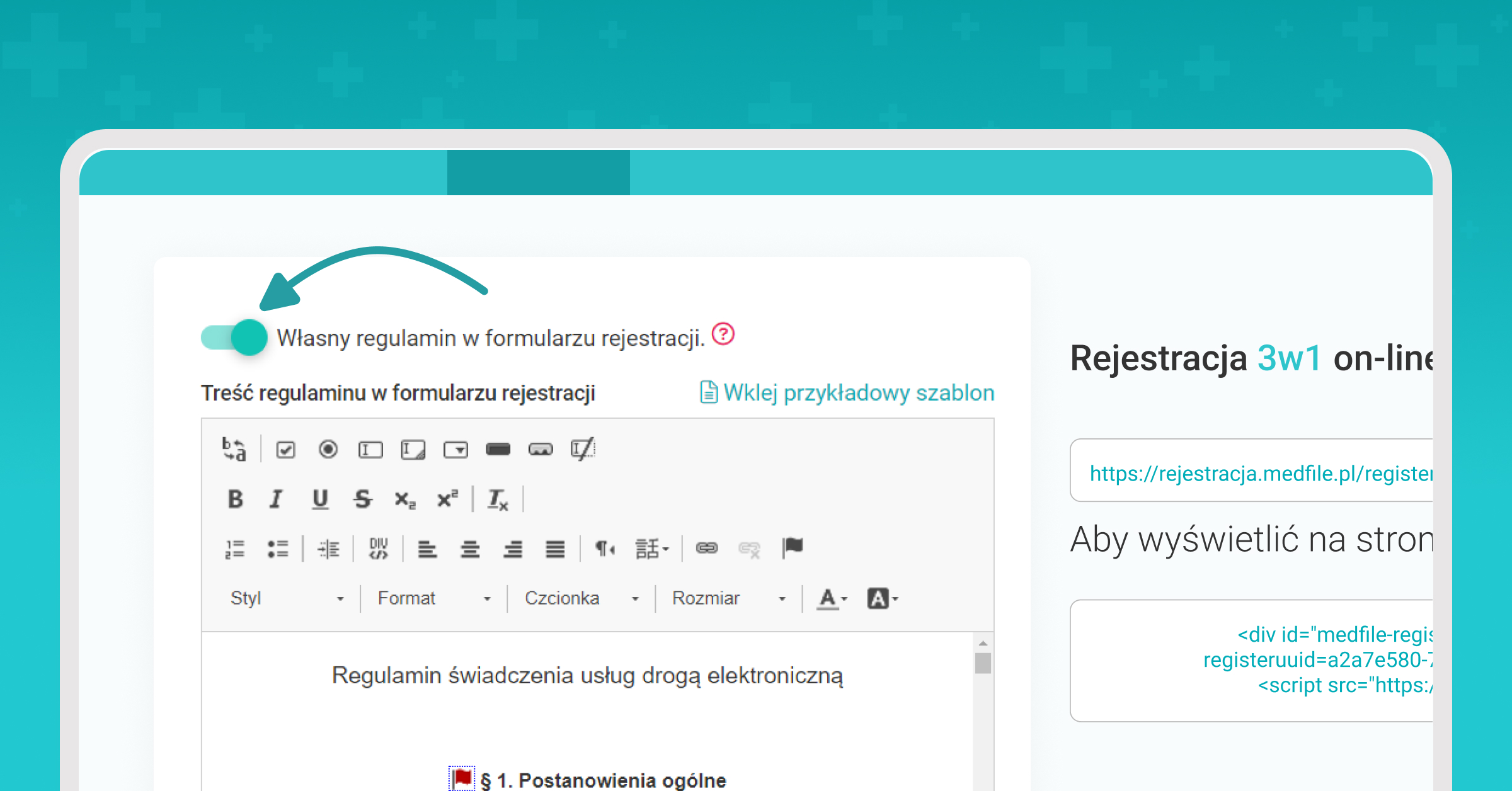This screenshot has height=791, width=1512.
Task: Insert a text field form element
Action: [370, 450]
